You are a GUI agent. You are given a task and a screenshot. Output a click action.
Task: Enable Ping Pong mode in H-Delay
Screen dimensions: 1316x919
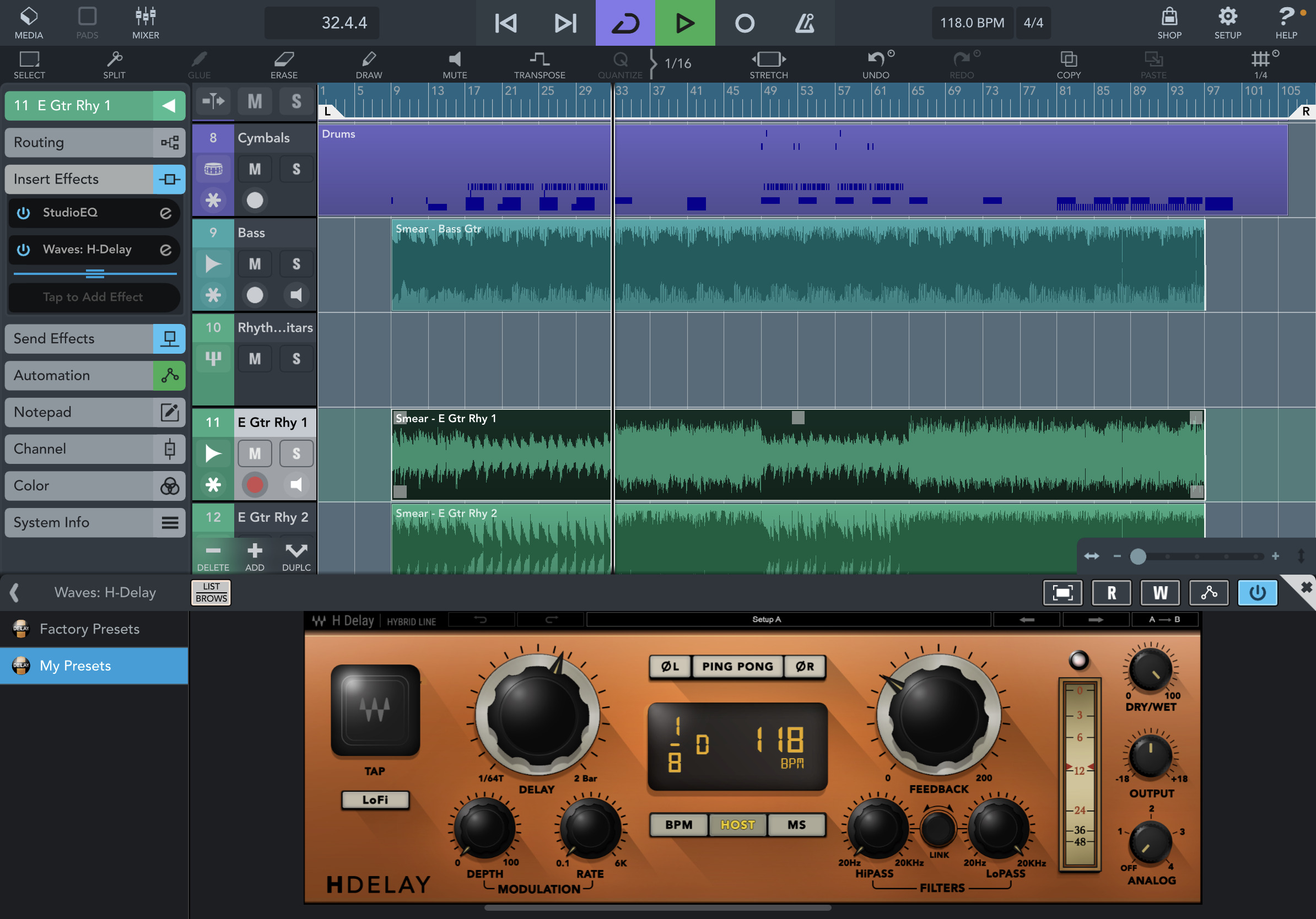(738, 666)
